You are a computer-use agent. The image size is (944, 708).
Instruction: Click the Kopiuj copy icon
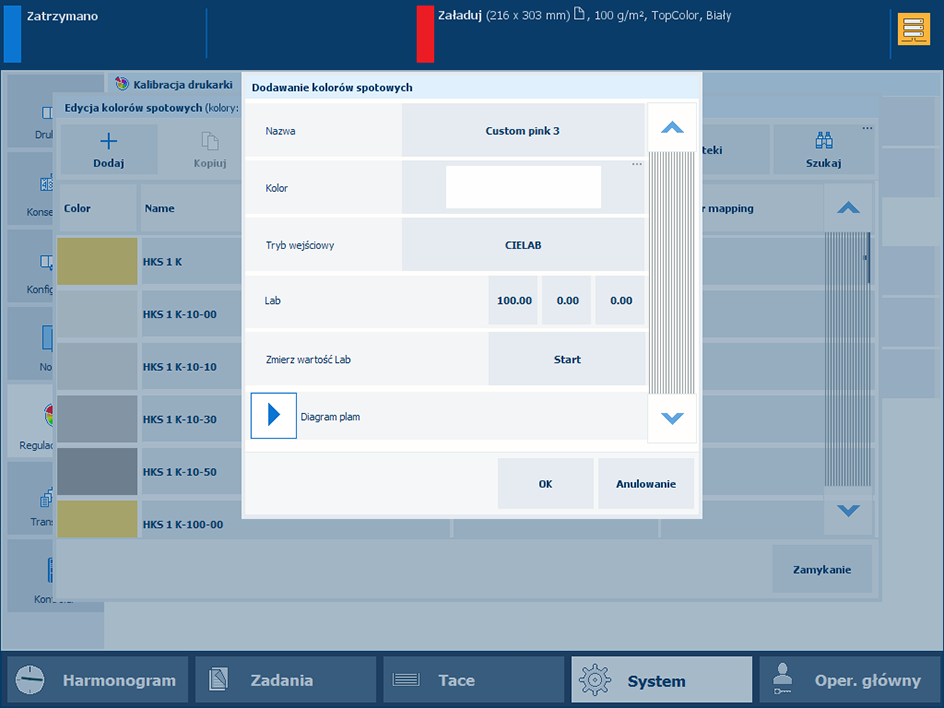pyautogui.click(x=210, y=141)
